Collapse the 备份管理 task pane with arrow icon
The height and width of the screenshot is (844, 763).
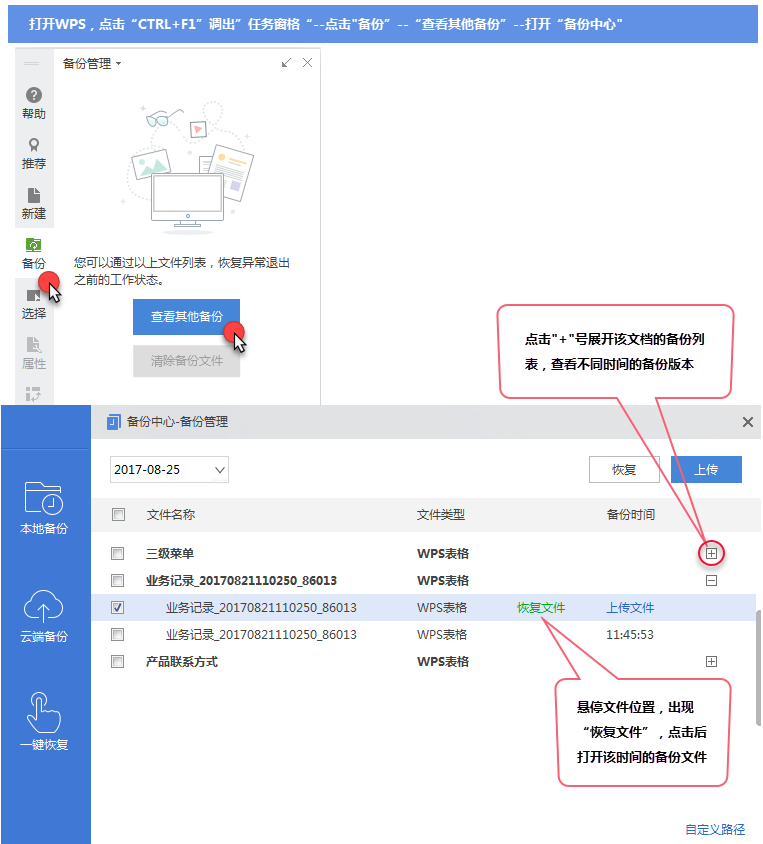tap(286, 63)
